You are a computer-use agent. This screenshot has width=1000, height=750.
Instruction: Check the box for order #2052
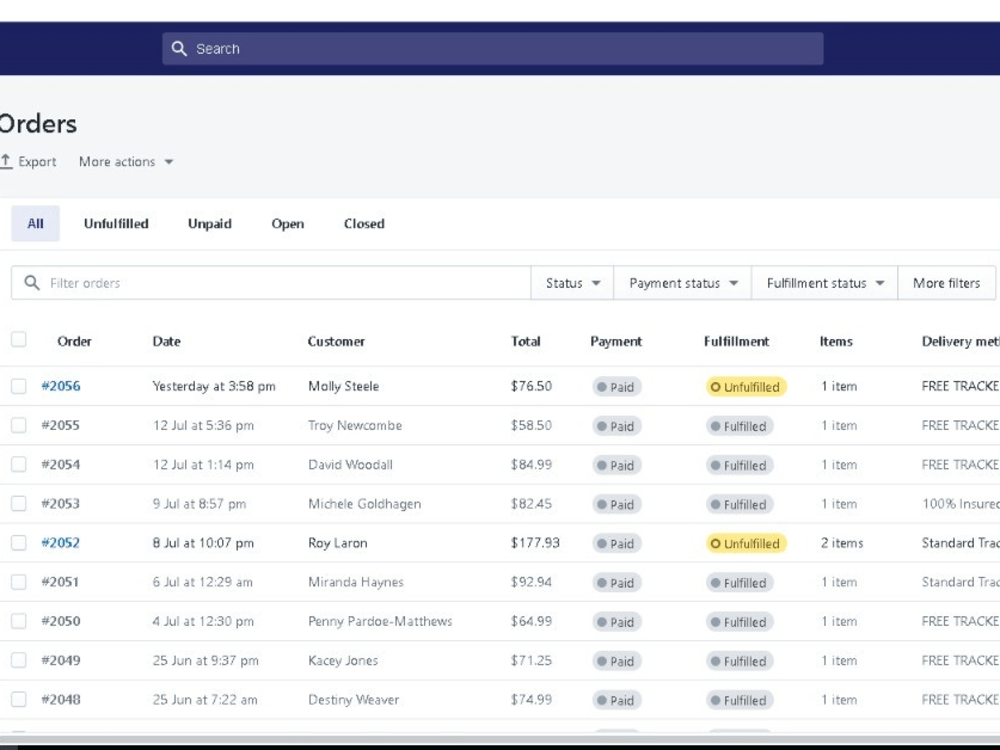[x=18, y=543]
